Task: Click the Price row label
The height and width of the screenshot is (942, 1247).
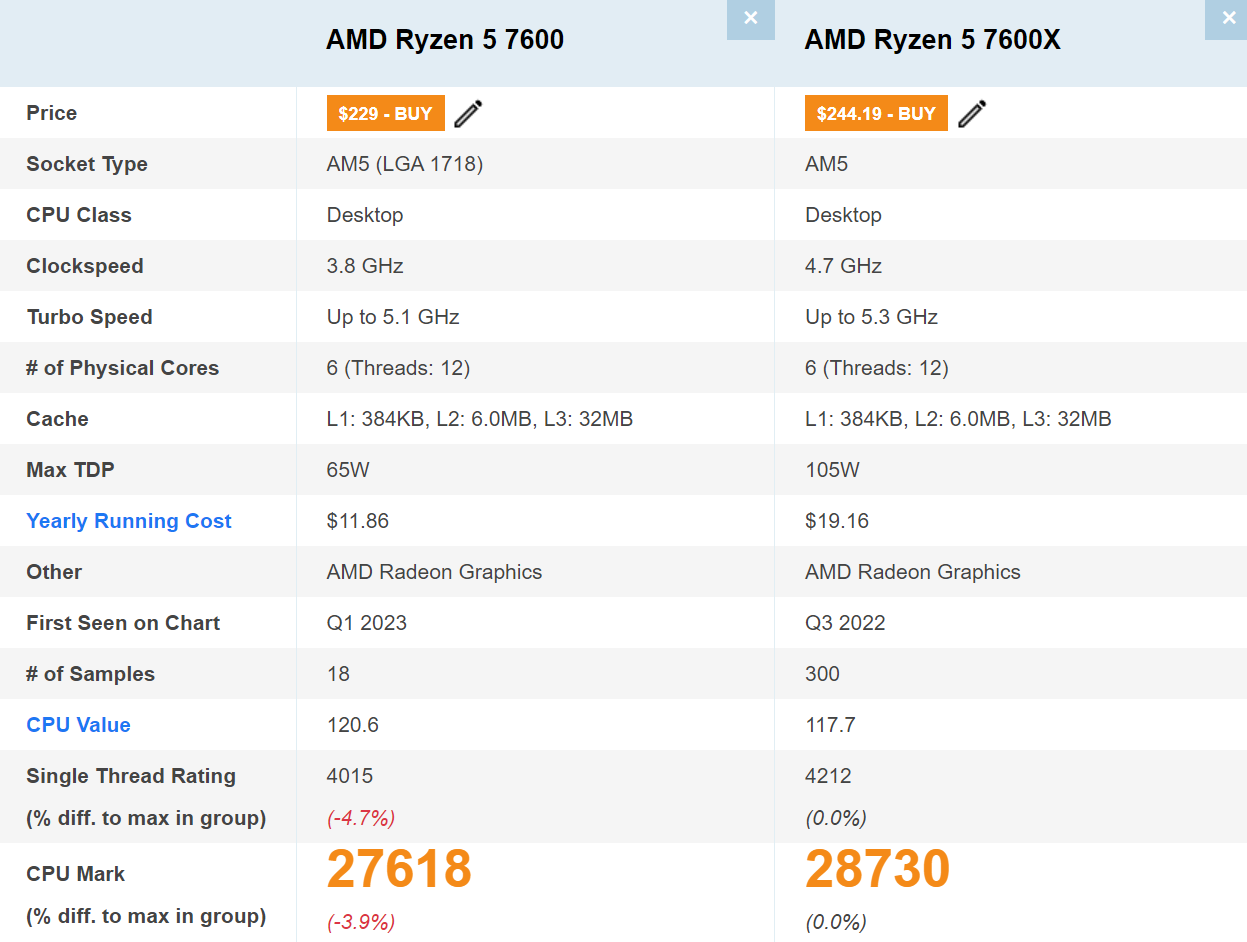Action: click(51, 113)
